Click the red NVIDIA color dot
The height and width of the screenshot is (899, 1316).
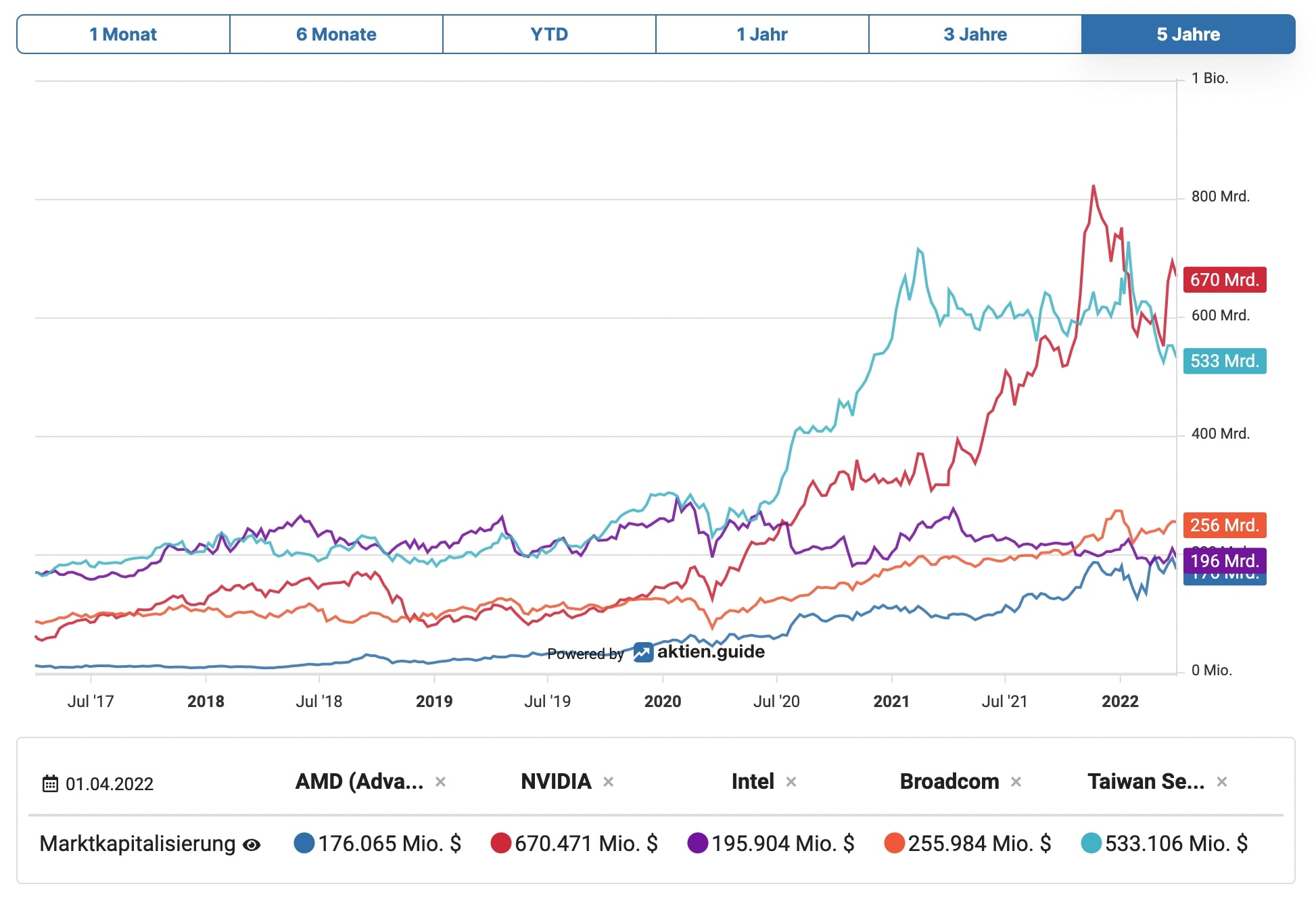tap(500, 843)
